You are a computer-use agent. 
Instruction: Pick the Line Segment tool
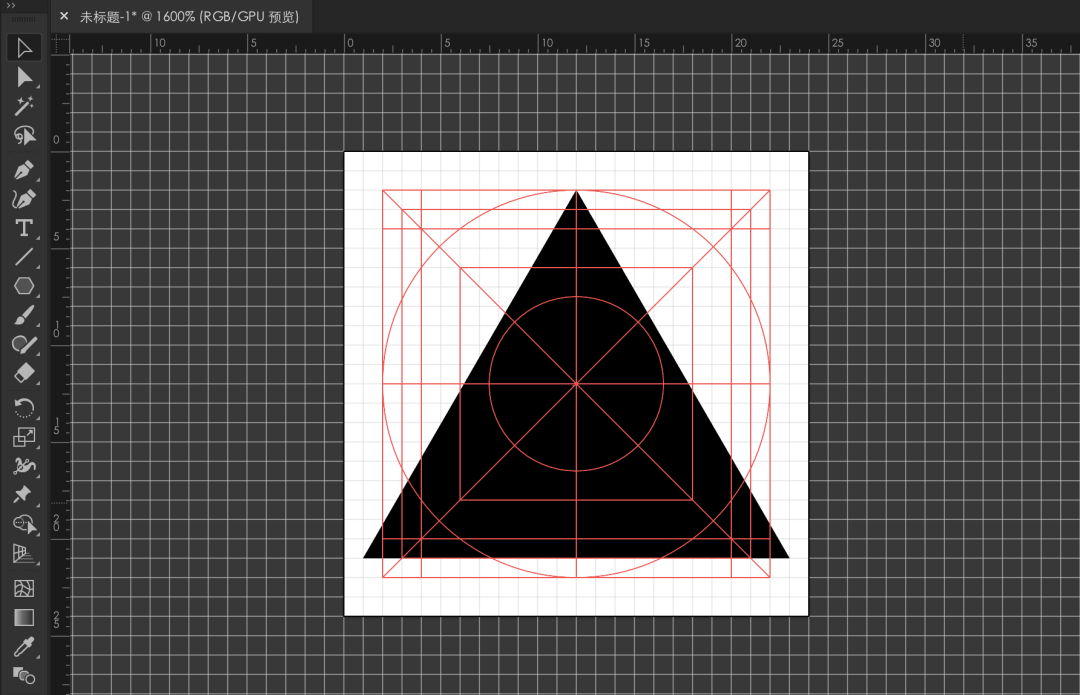[23, 257]
